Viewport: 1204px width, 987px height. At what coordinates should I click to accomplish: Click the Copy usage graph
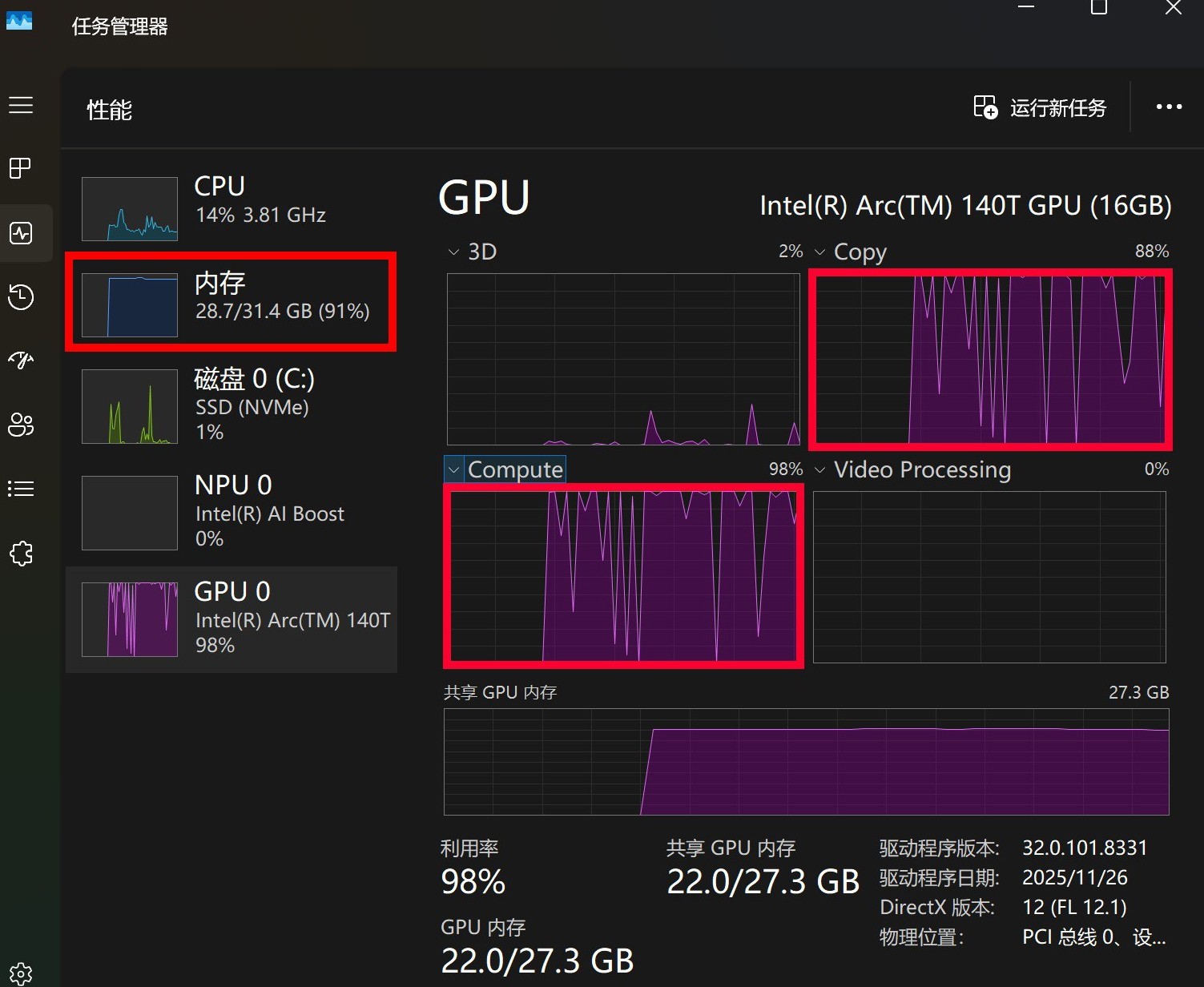(x=990, y=359)
